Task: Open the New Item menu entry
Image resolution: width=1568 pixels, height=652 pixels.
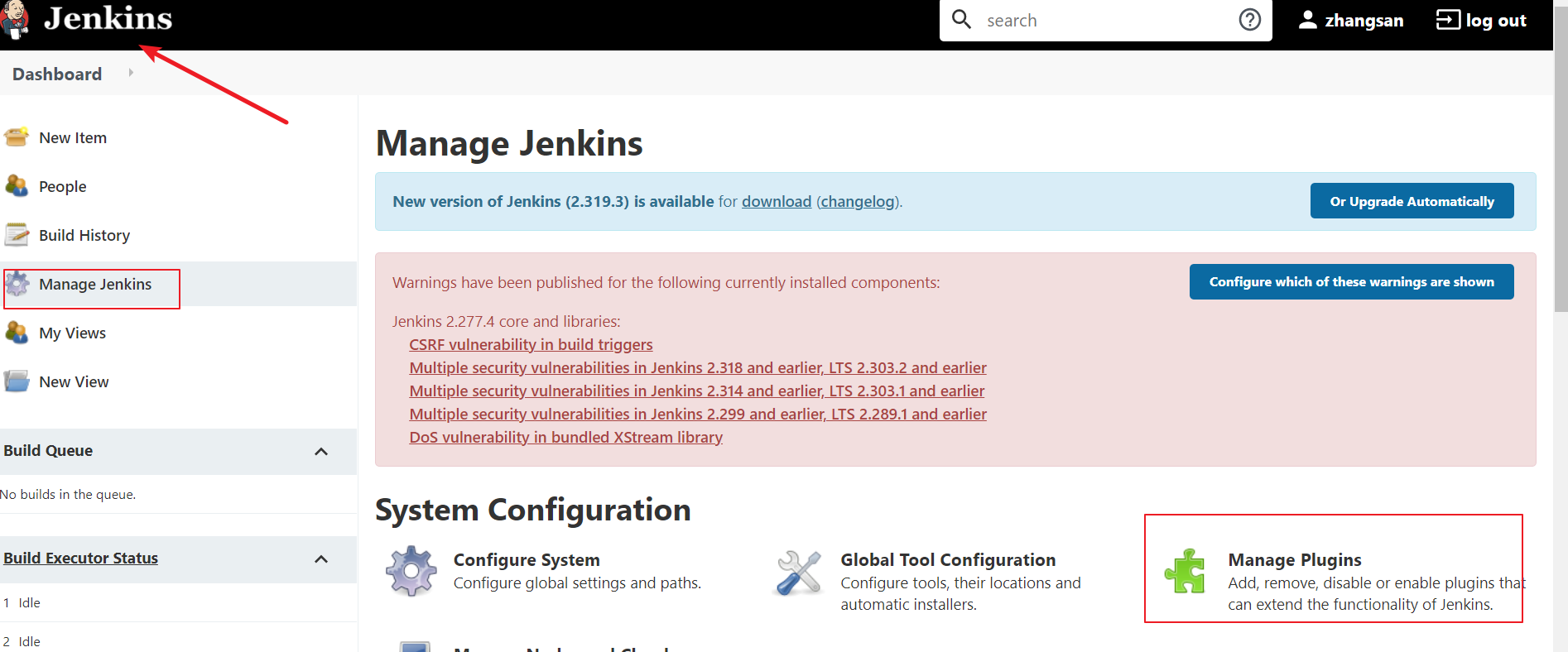Action: click(73, 138)
